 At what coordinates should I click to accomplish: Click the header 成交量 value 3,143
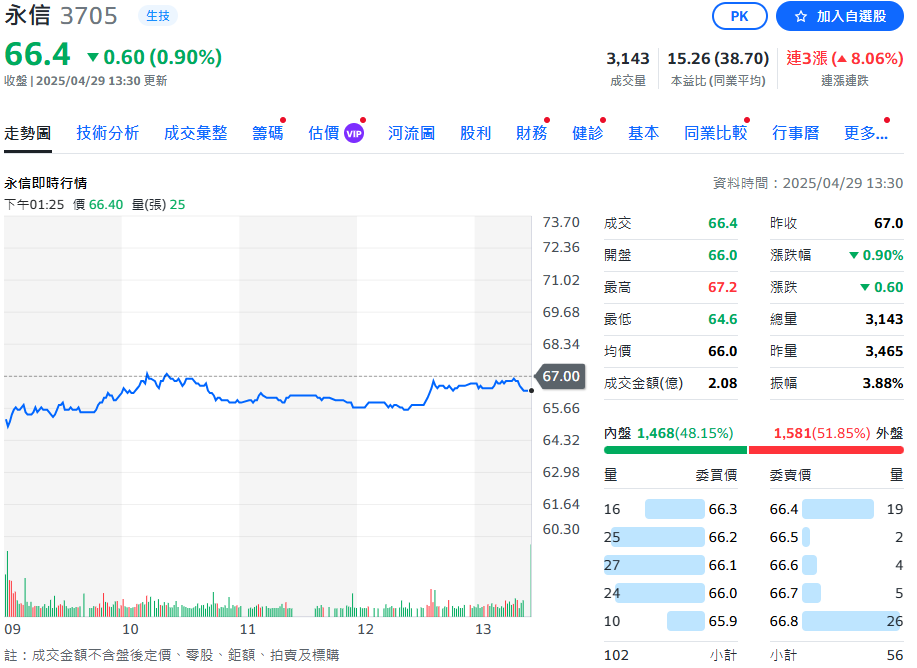click(x=628, y=58)
